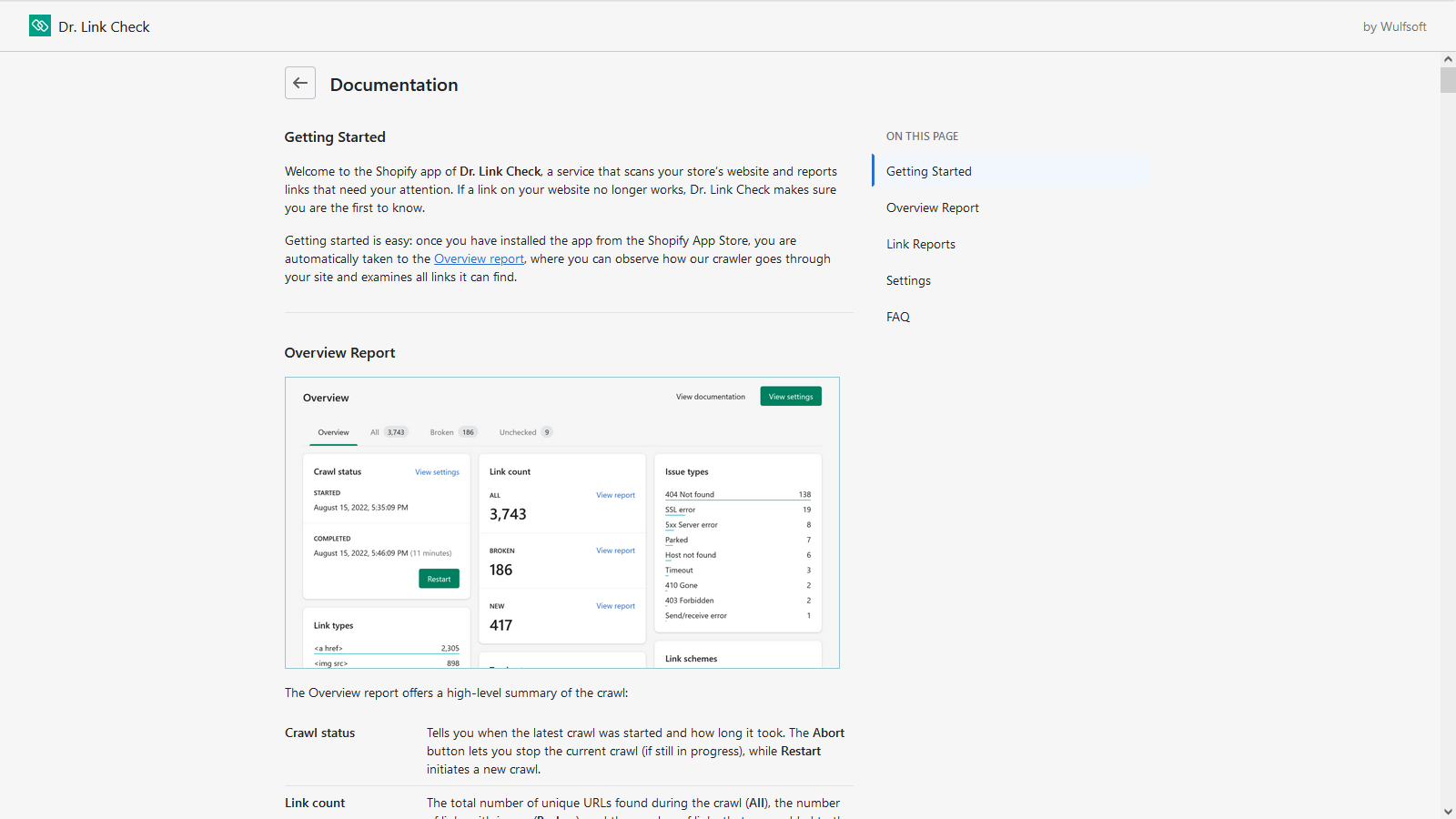Click the 'Getting Started' section heading
Viewport: 1456px width, 819px height.
(335, 137)
